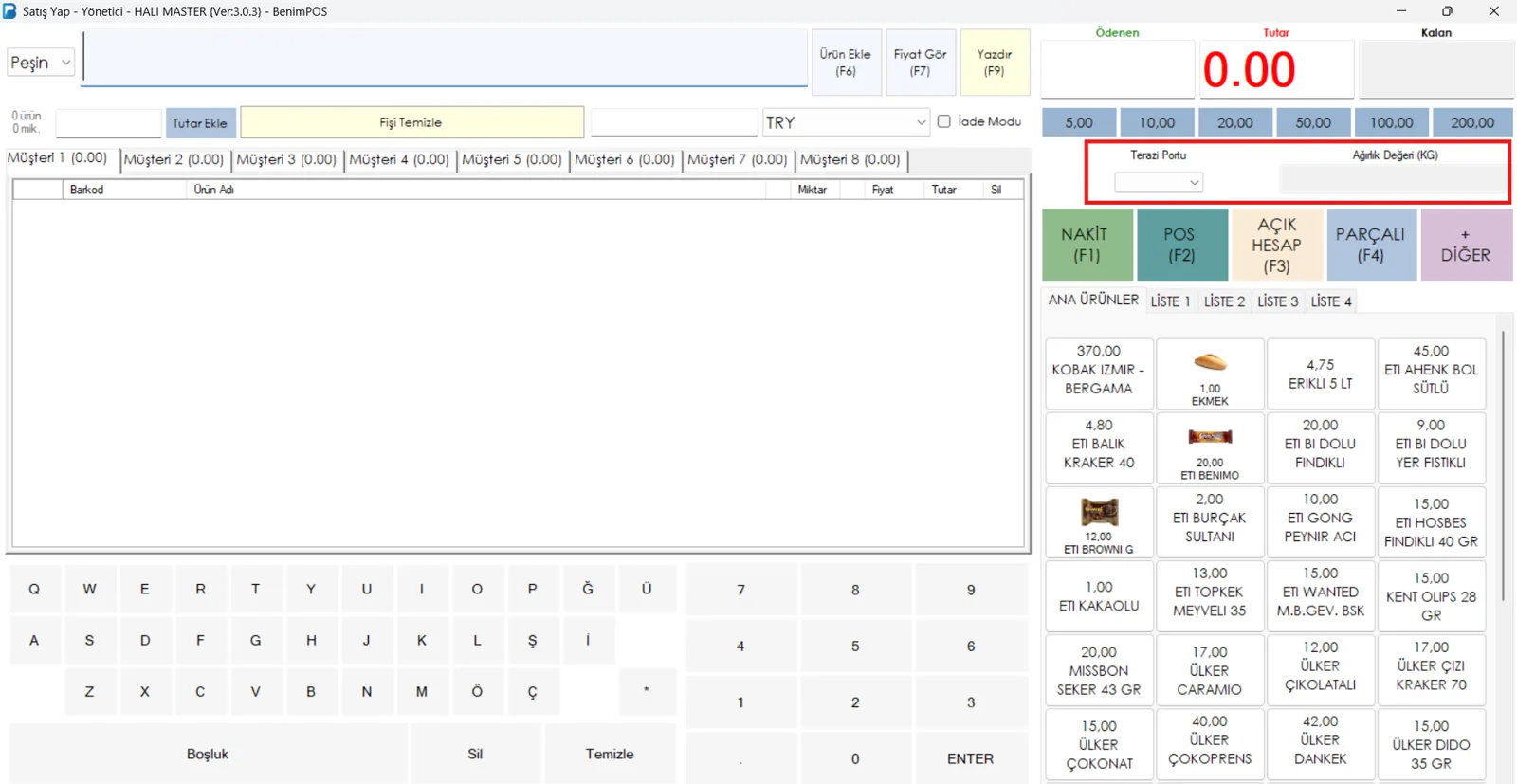Enable the İade Modu checkbox
Screen dimensions: 1517x784
tap(944, 121)
